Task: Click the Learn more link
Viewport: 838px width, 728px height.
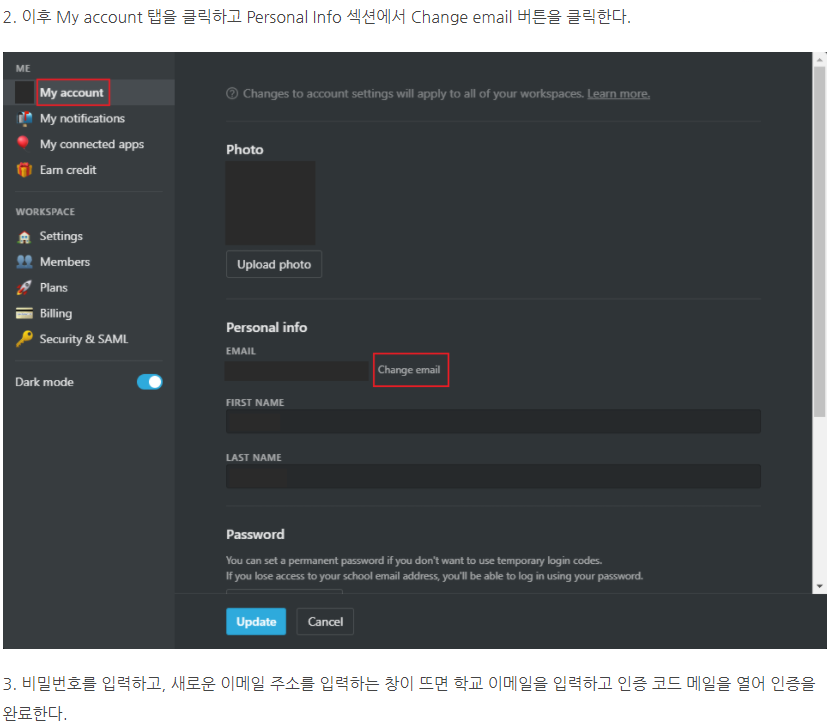Action: coord(618,94)
